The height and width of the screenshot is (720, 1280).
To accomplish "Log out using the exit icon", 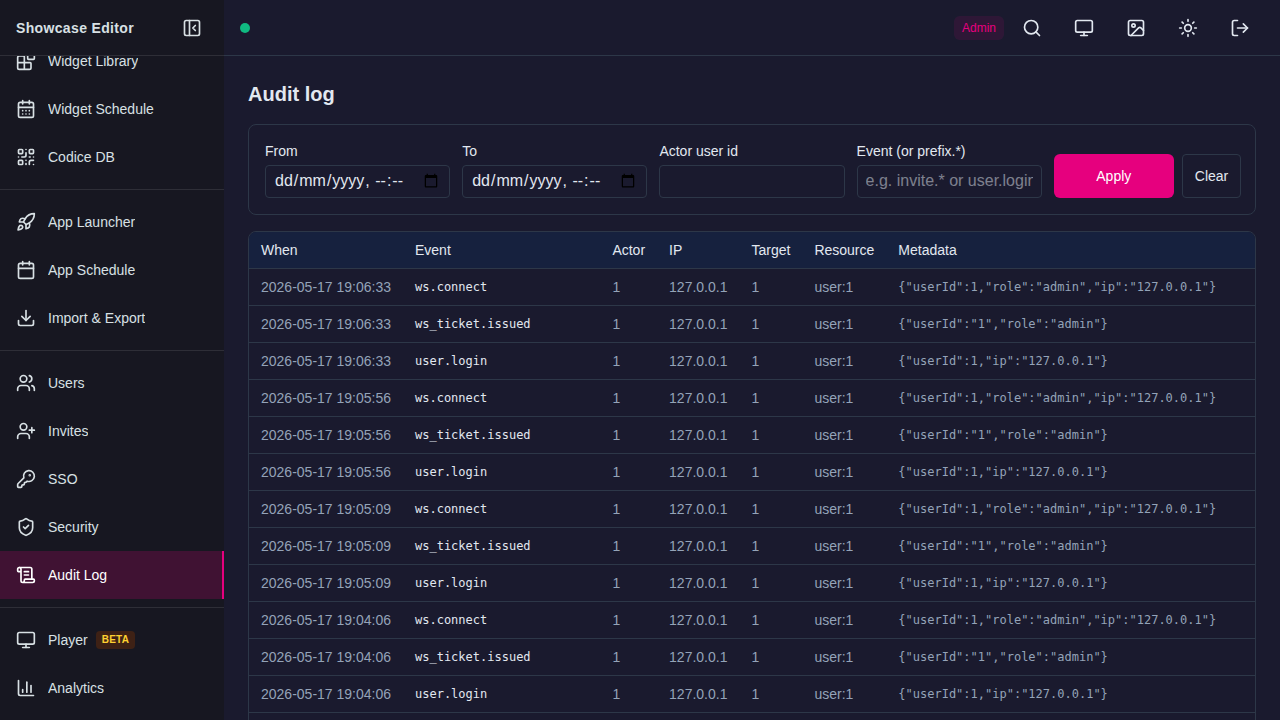I will click(1240, 28).
